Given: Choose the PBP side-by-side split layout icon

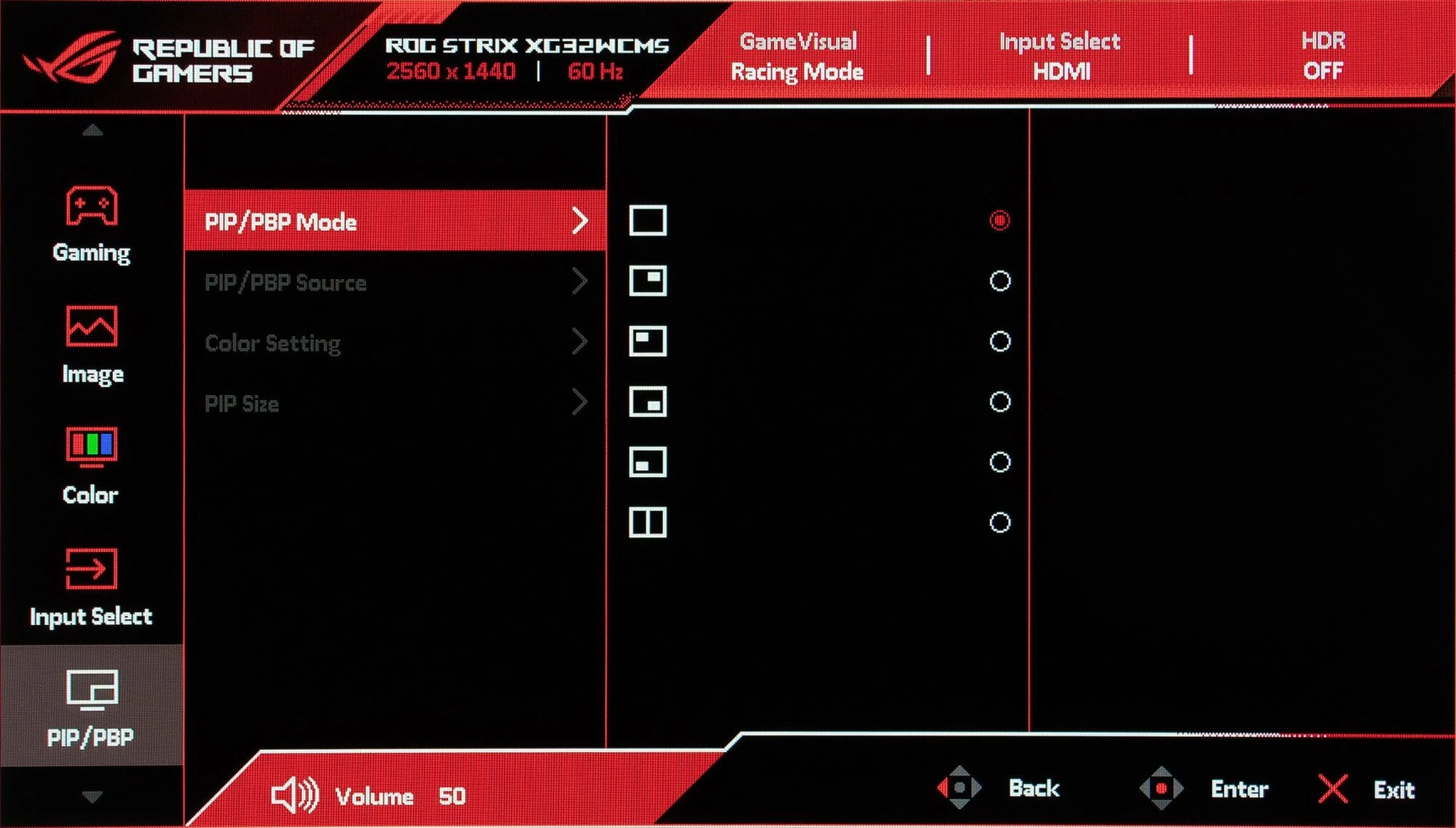Looking at the screenshot, I should pos(648,522).
